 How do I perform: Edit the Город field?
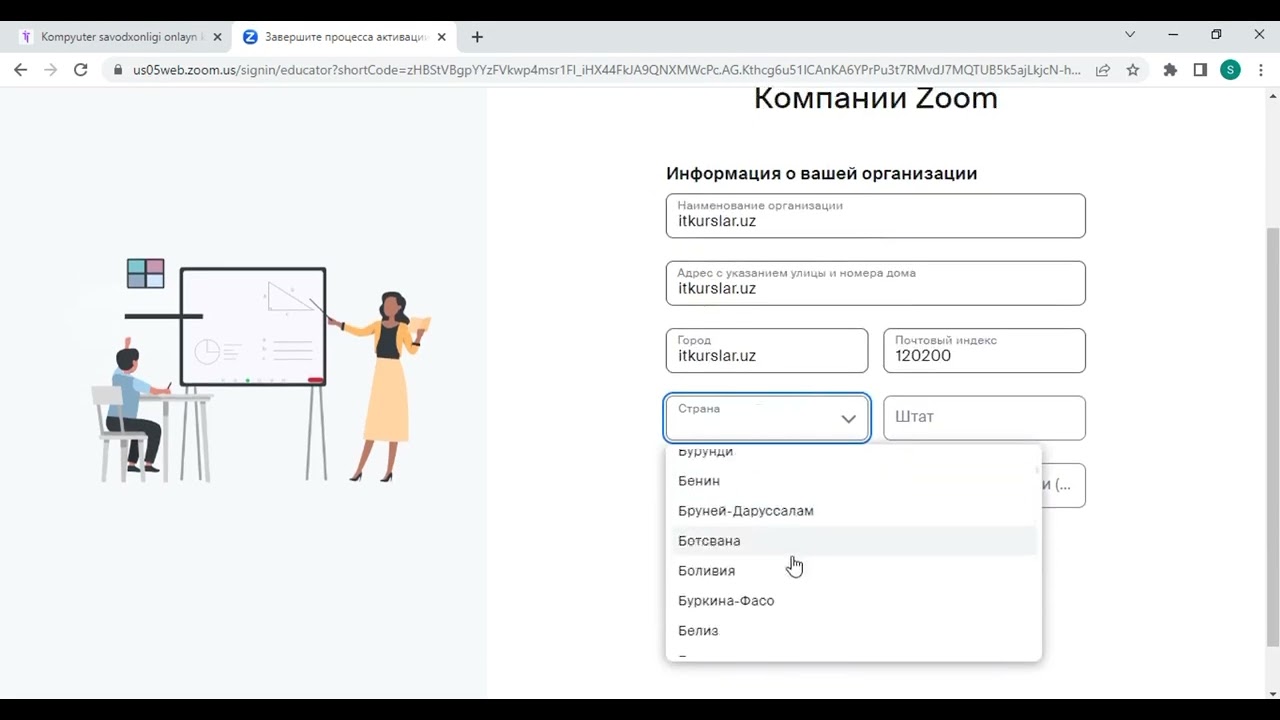tap(767, 351)
